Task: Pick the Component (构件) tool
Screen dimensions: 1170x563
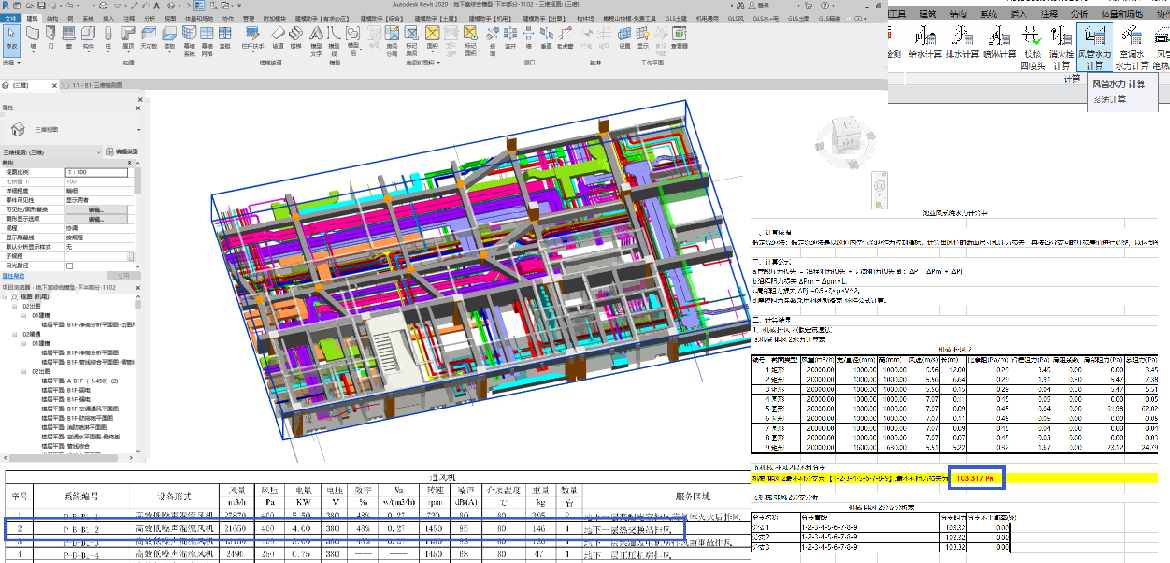Action: 89,37
